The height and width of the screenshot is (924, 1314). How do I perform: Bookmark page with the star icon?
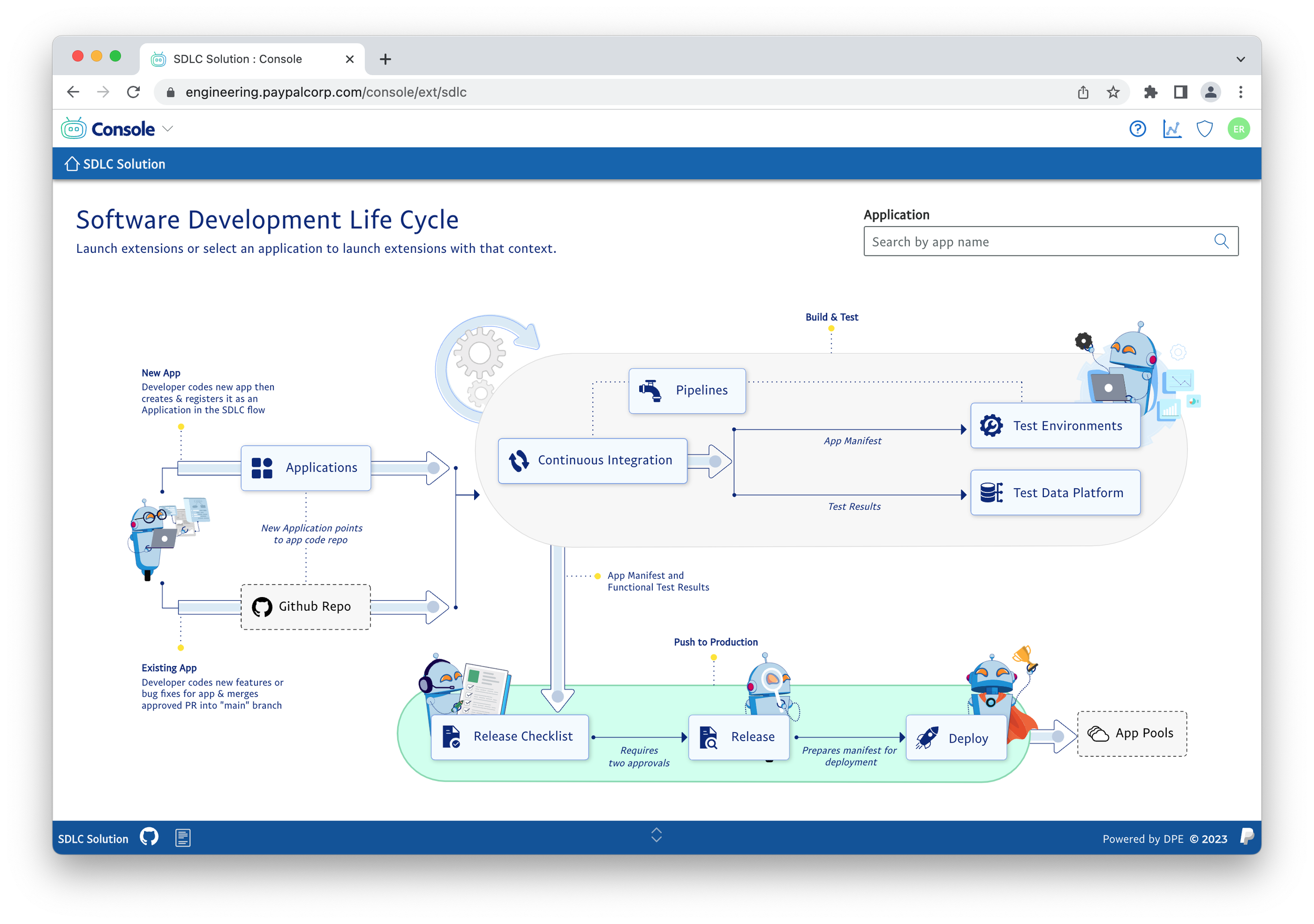click(1113, 92)
